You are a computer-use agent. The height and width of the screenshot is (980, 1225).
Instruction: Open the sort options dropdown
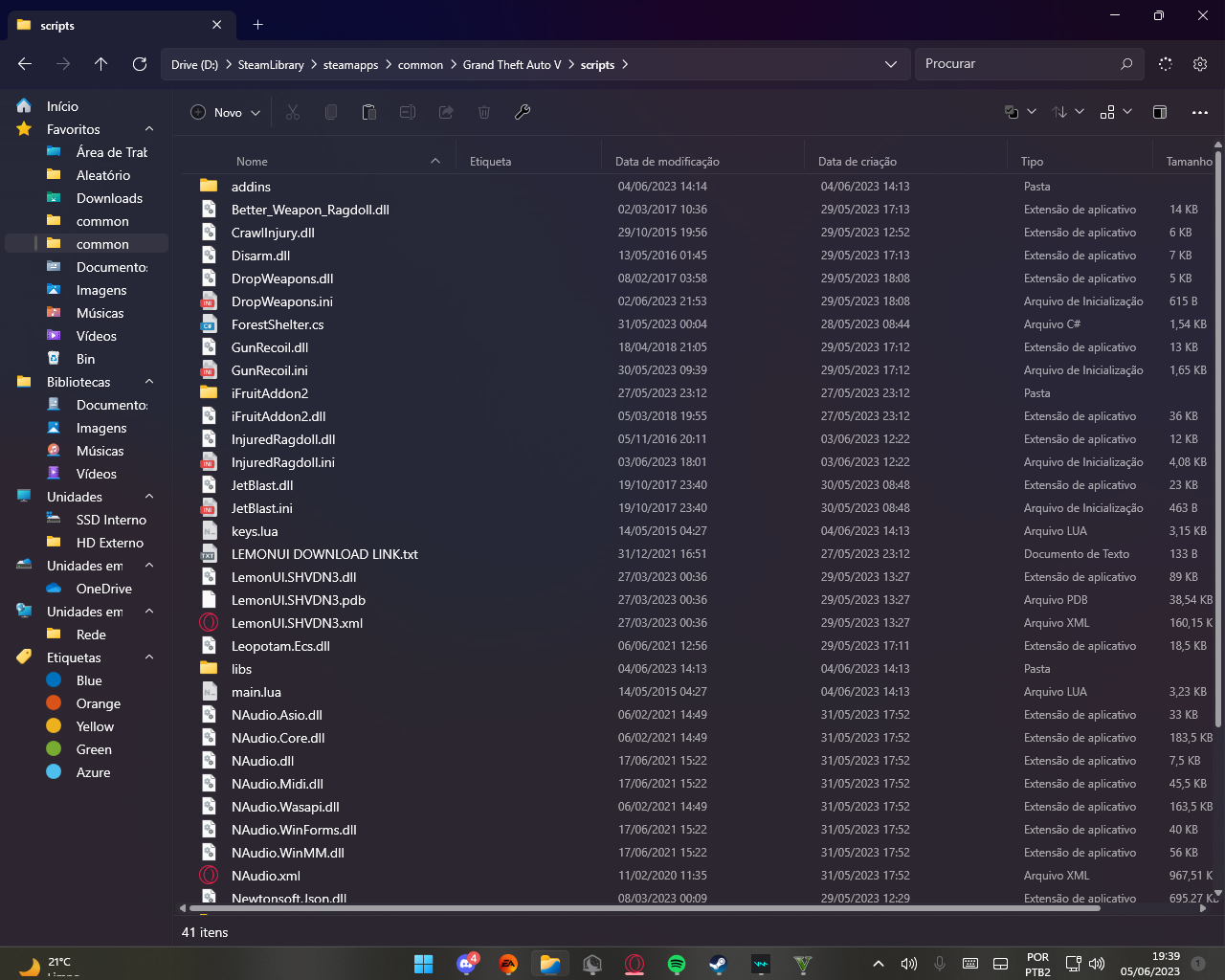pos(1068,112)
